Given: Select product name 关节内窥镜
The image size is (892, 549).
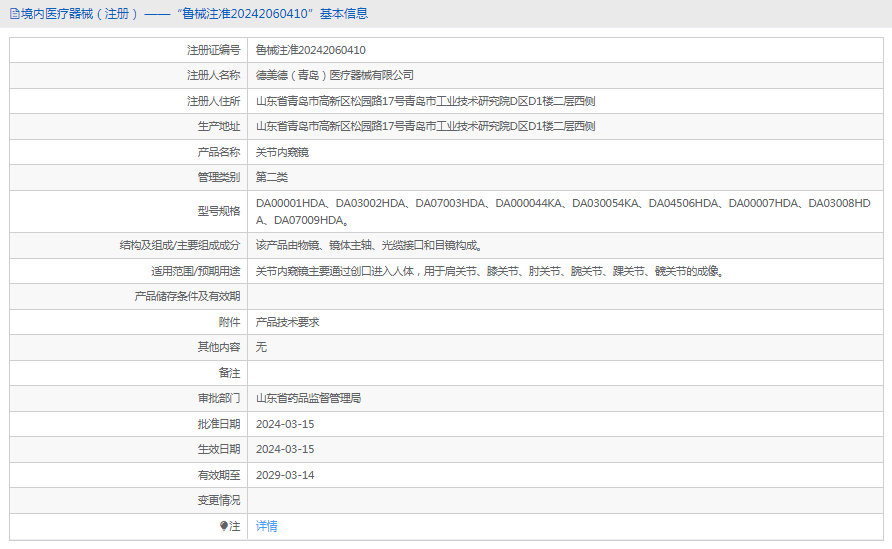Looking at the screenshot, I should (282, 152).
